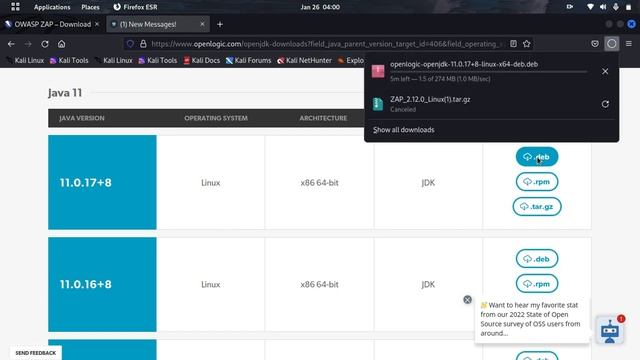Viewport: 640px width, 360px height.
Task: Go back to the previous page
Action: pos(11,44)
